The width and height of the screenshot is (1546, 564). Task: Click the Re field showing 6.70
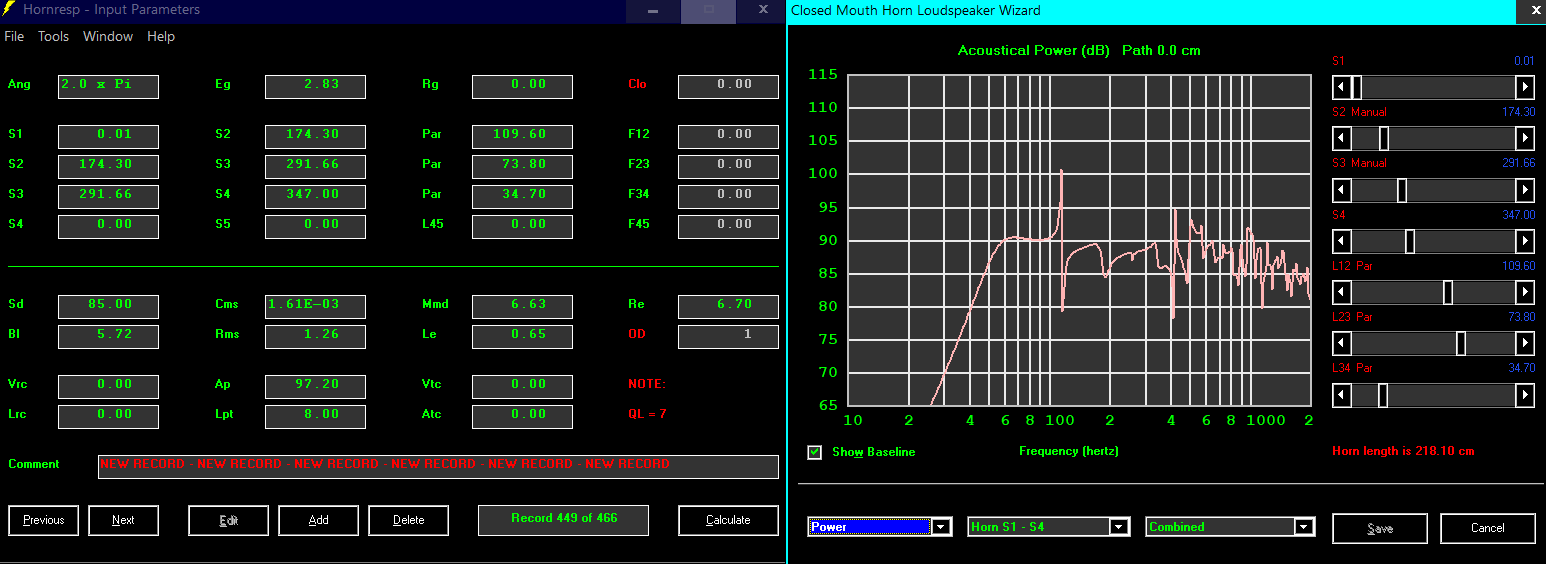[728, 306]
